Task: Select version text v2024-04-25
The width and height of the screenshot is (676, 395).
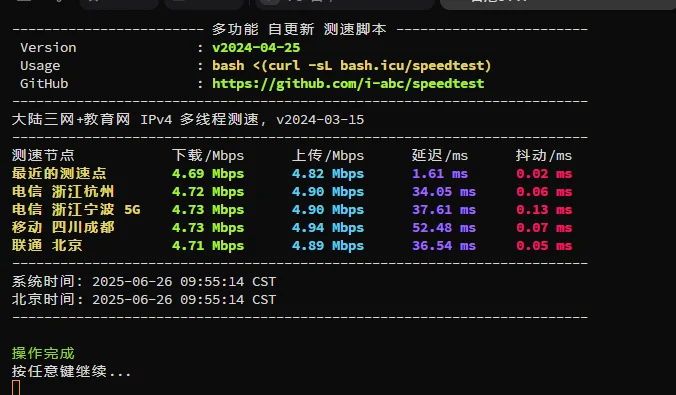Action: pyautogui.click(x=256, y=47)
